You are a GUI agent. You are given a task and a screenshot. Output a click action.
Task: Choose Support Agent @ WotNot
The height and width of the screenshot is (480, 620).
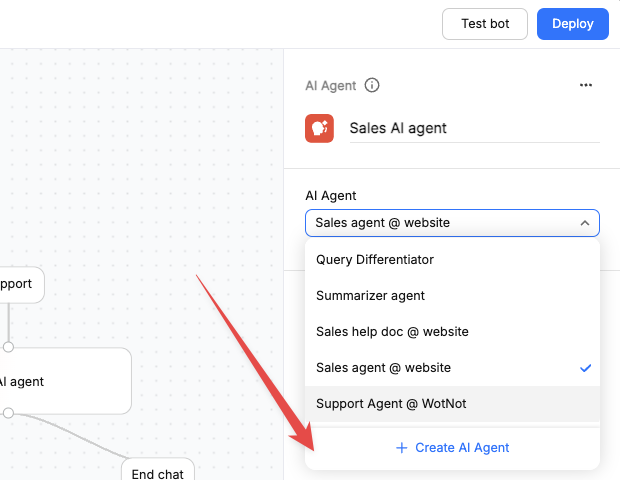point(391,404)
